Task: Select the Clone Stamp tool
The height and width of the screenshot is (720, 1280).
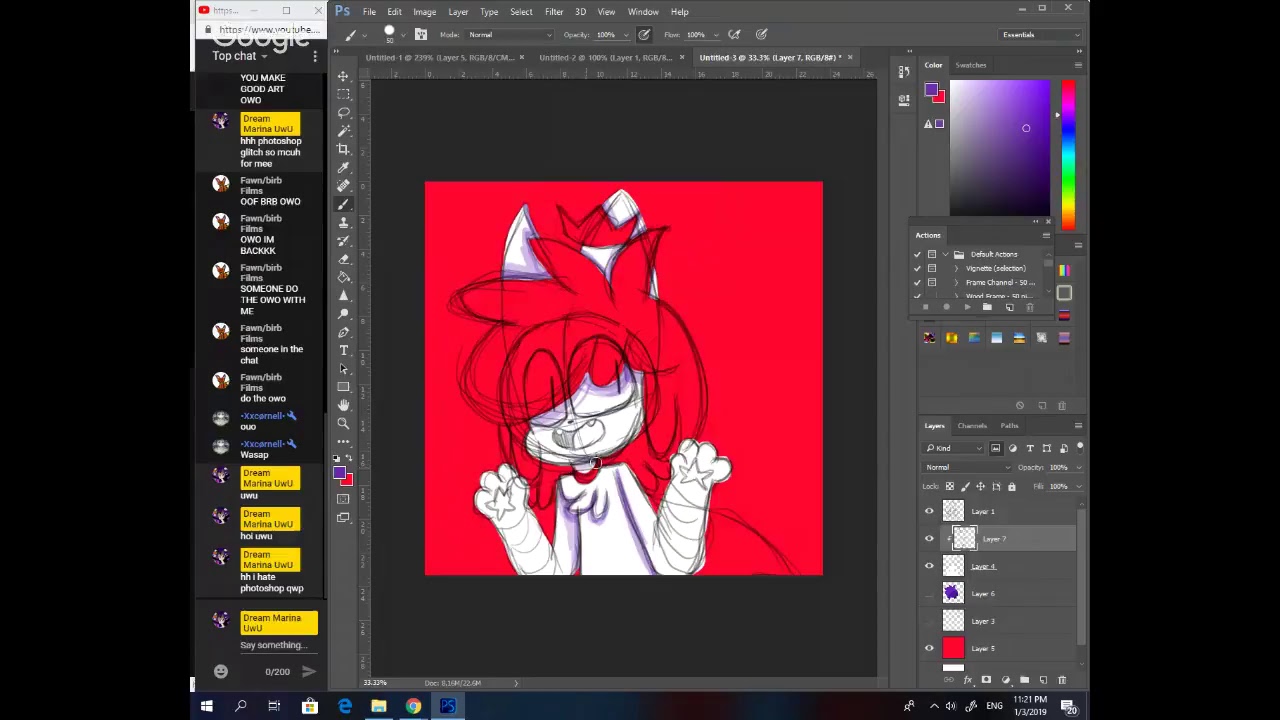Action: tap(343, 222)
